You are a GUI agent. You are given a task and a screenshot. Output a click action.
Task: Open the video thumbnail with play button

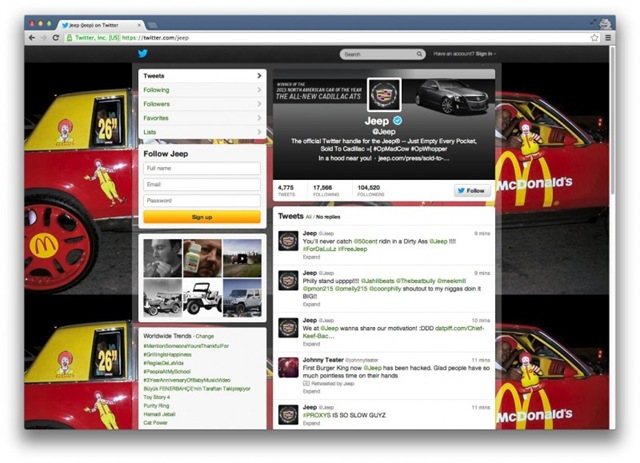pyautogui.click(x=241, y=258)
